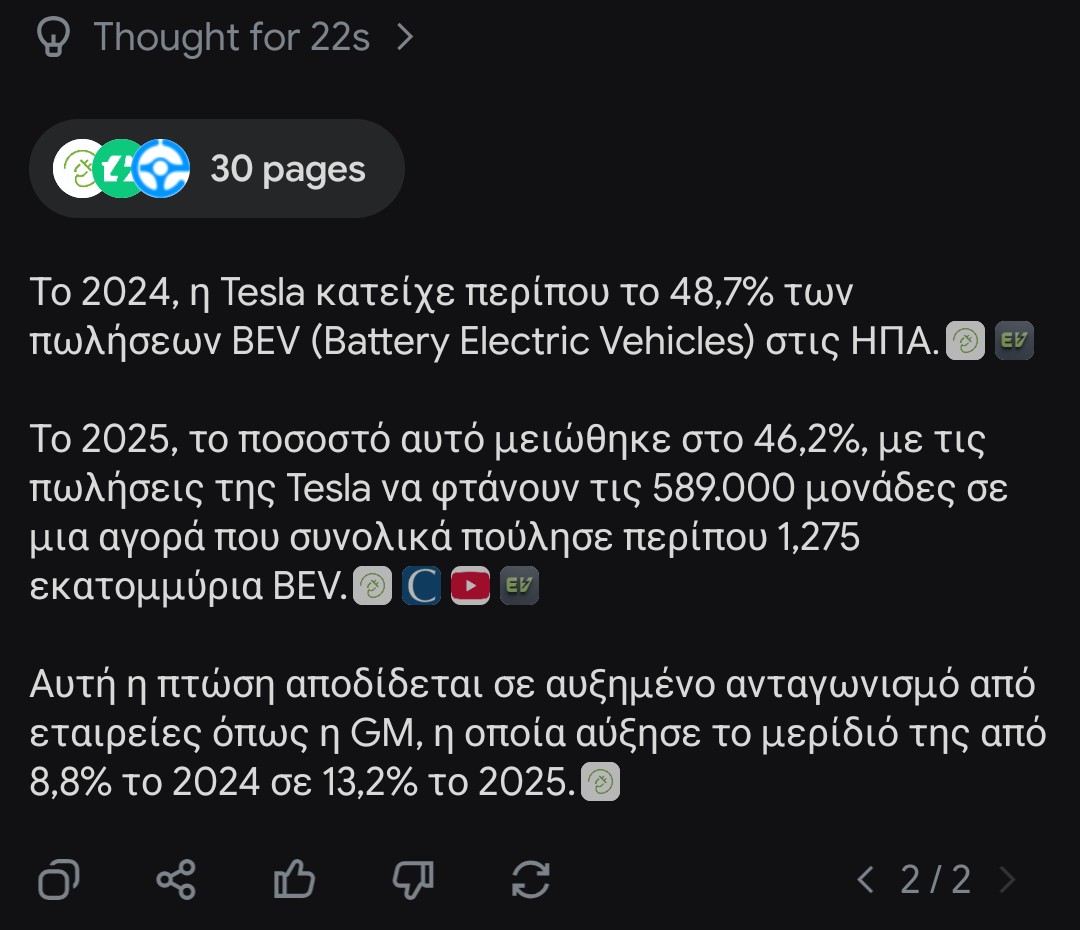
Task: Dislike the answer with thumbs down
Action: [412, 880]
